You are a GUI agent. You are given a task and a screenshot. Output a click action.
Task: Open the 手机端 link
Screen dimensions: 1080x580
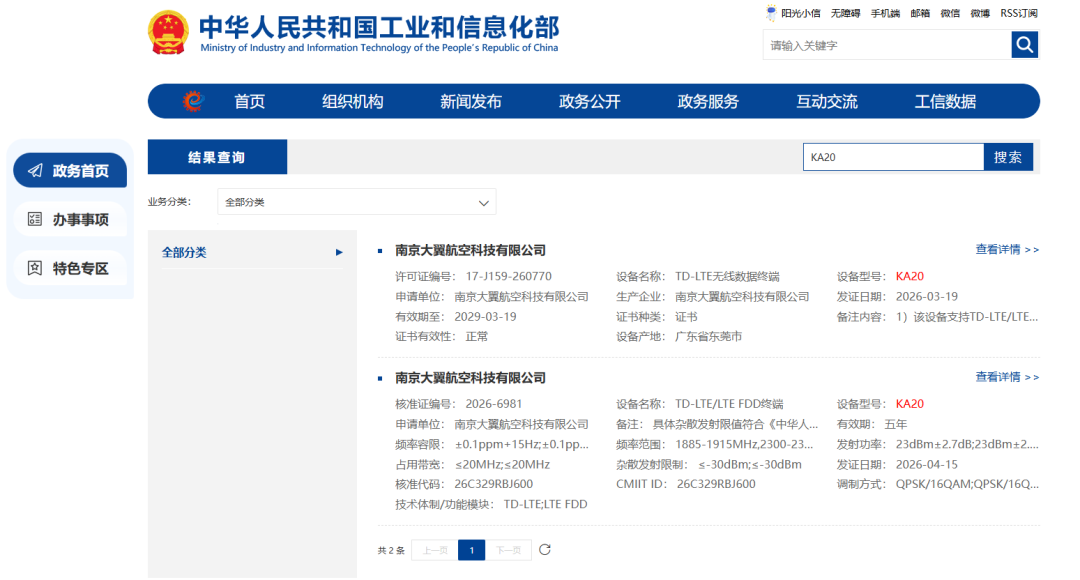[x=885, y=13]
